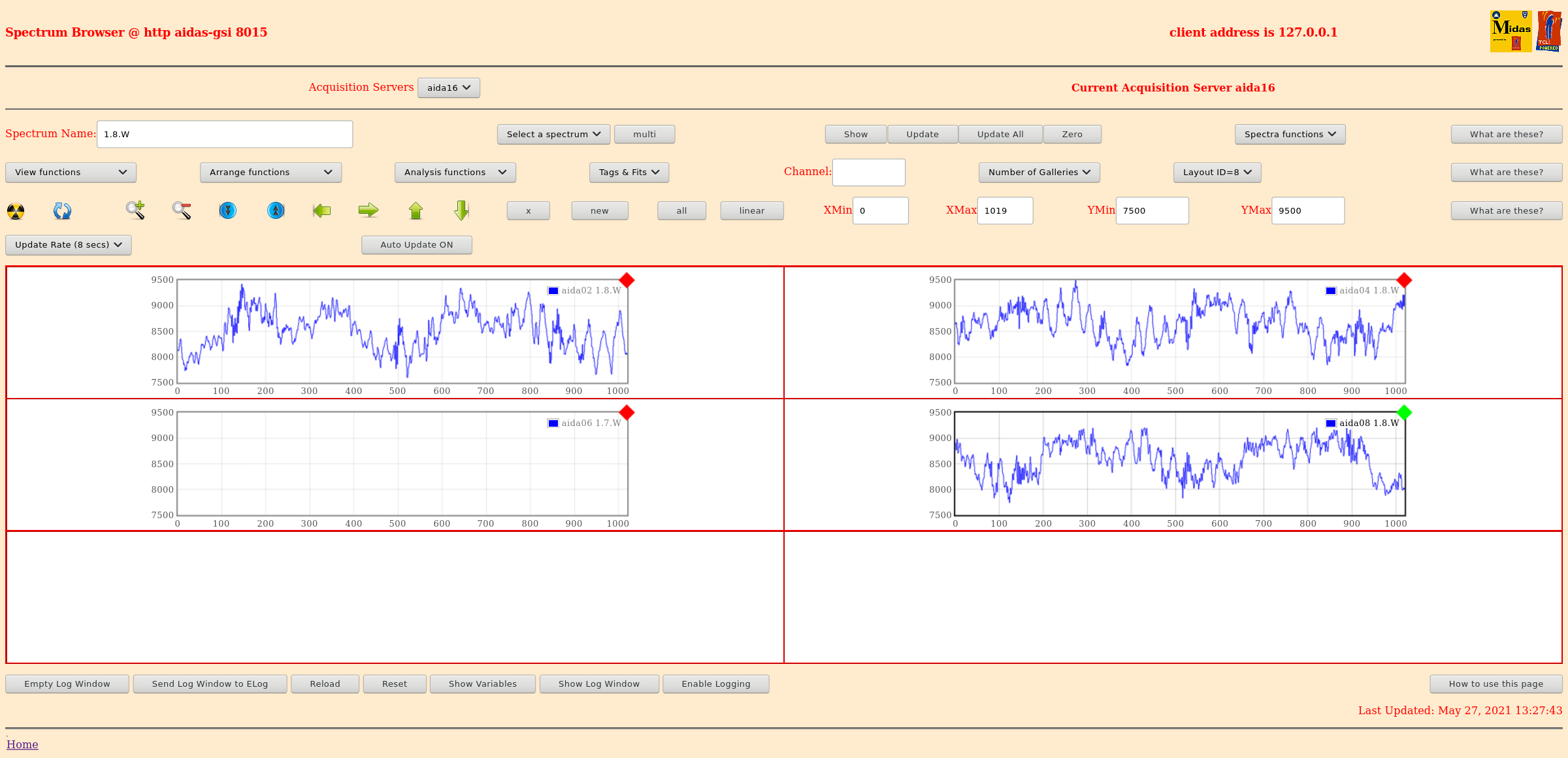Click the blue double down arrow icon
The width and height of the screenshot is (1568, 758).
(x=227, y=210)
